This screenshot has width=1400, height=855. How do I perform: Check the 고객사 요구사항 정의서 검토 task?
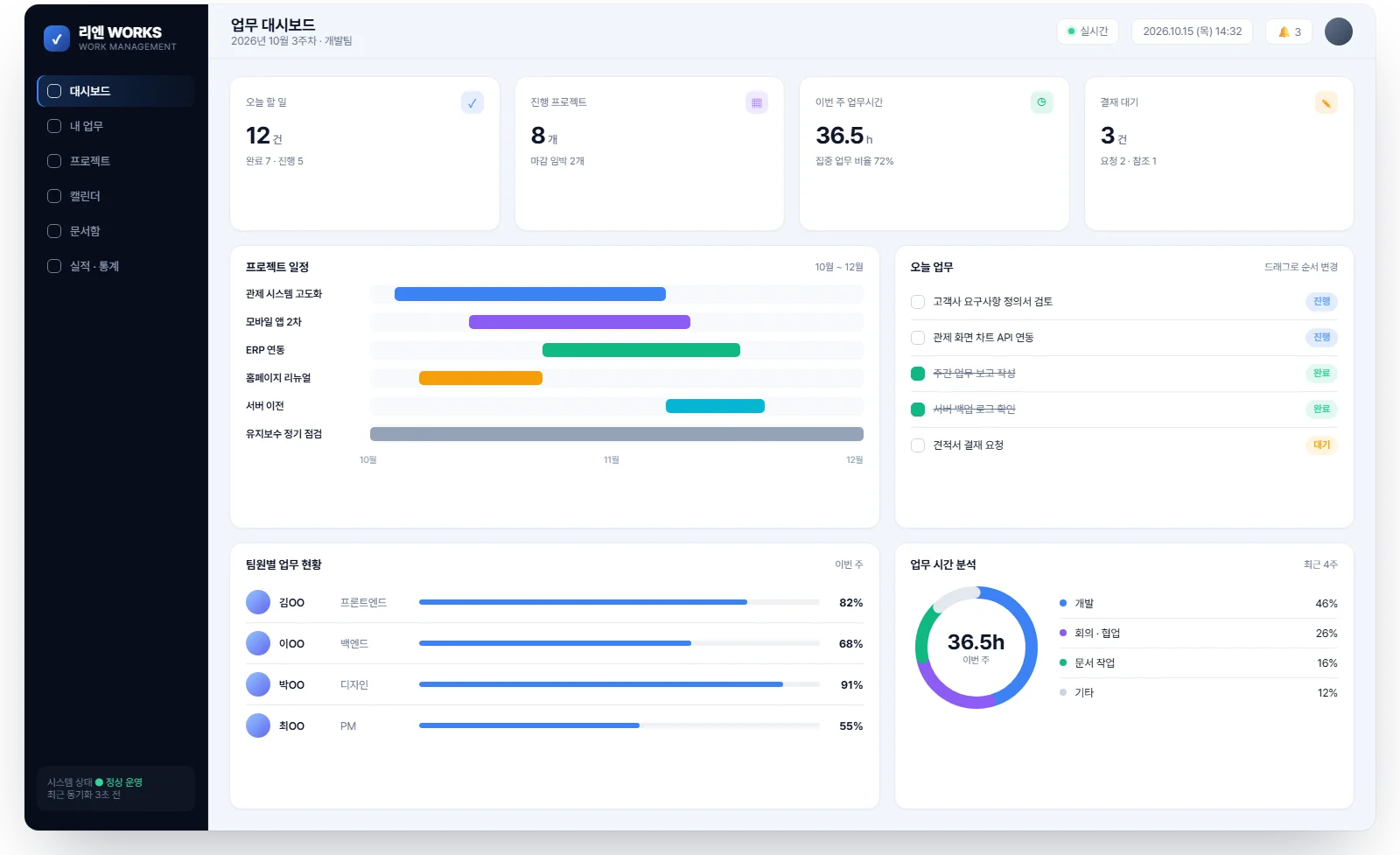pyautogui.click(x=918, y=302)
